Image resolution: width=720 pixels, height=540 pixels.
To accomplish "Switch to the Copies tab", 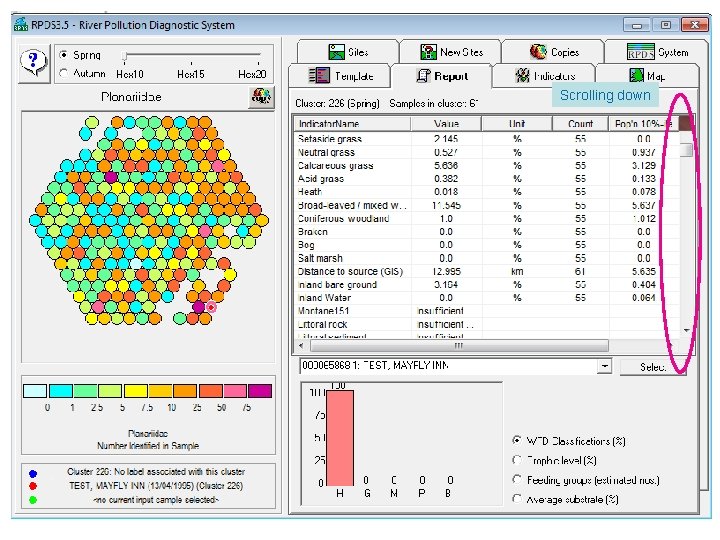I will click(553, 52).
